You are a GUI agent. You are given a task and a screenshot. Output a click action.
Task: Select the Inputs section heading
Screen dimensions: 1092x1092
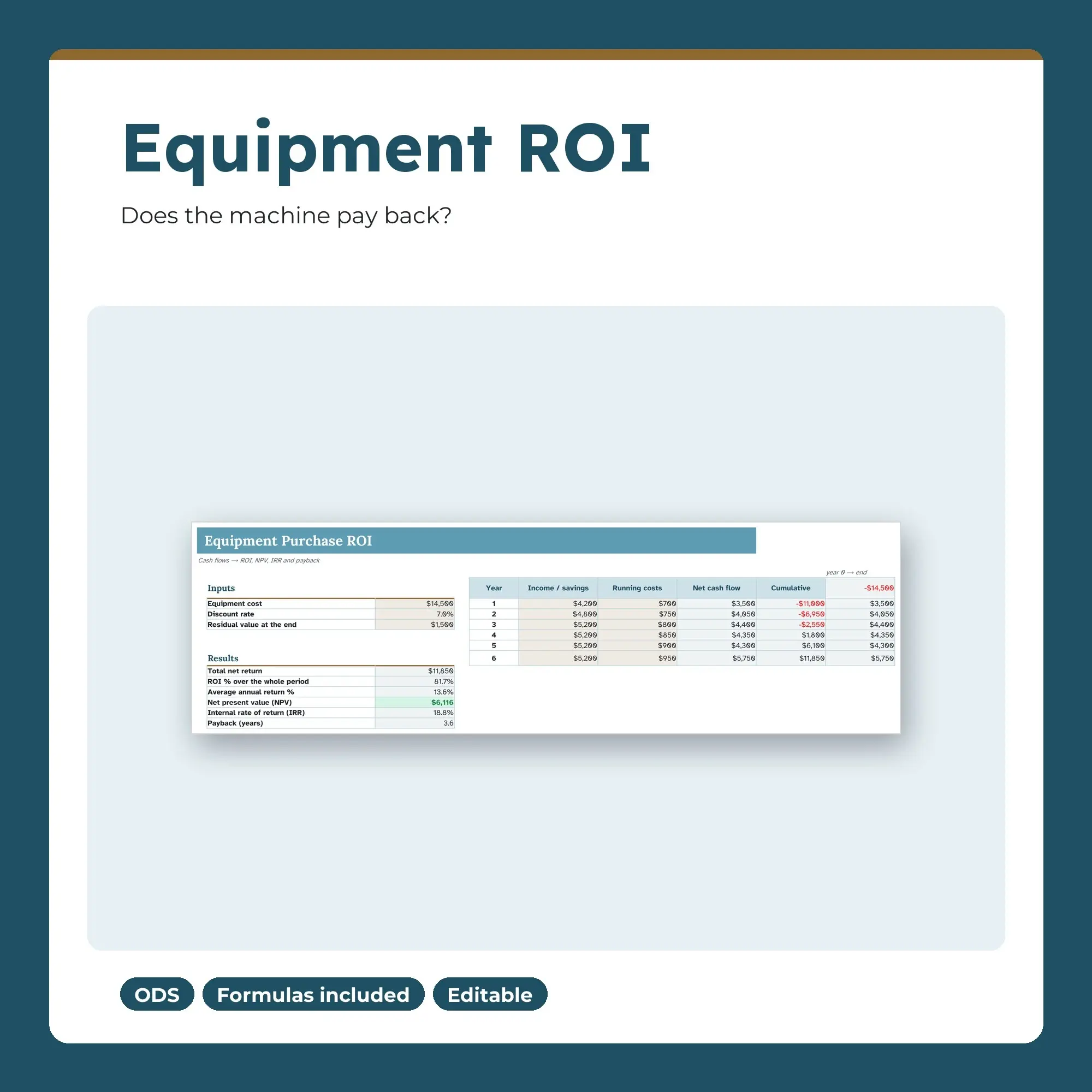coord(221,589)
